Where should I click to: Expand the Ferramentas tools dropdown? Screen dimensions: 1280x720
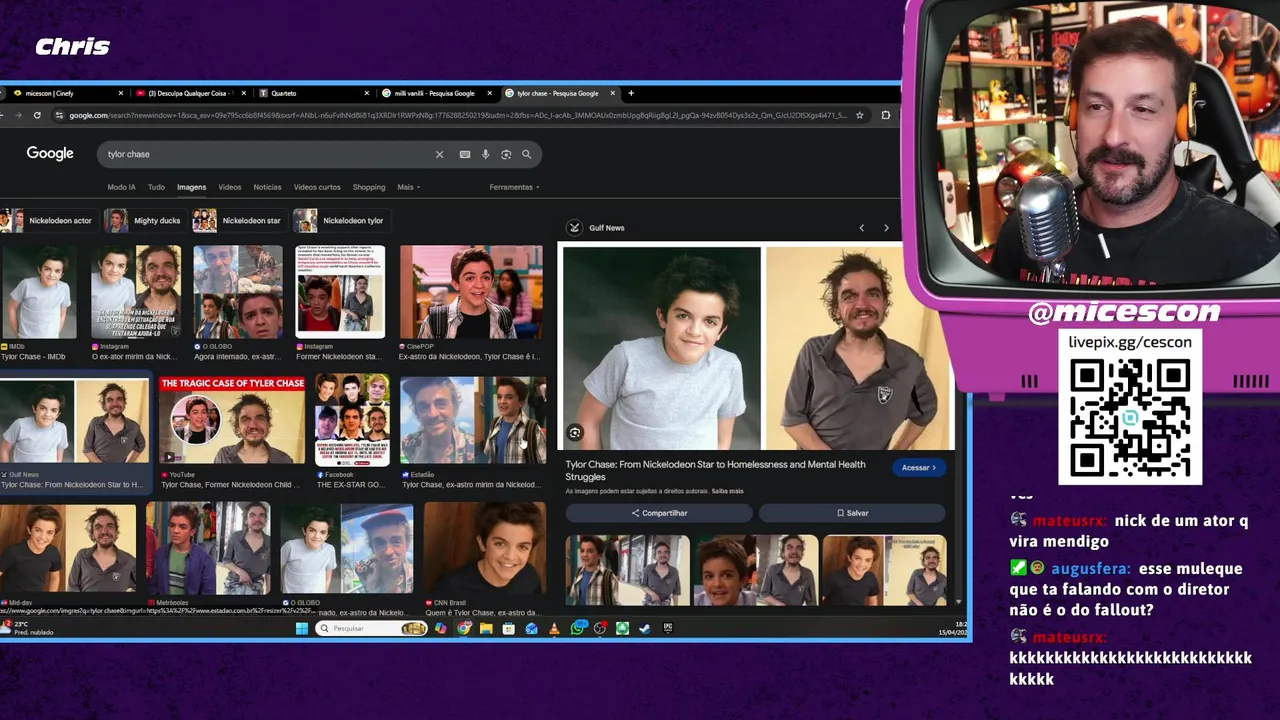[x=514, y=187]
